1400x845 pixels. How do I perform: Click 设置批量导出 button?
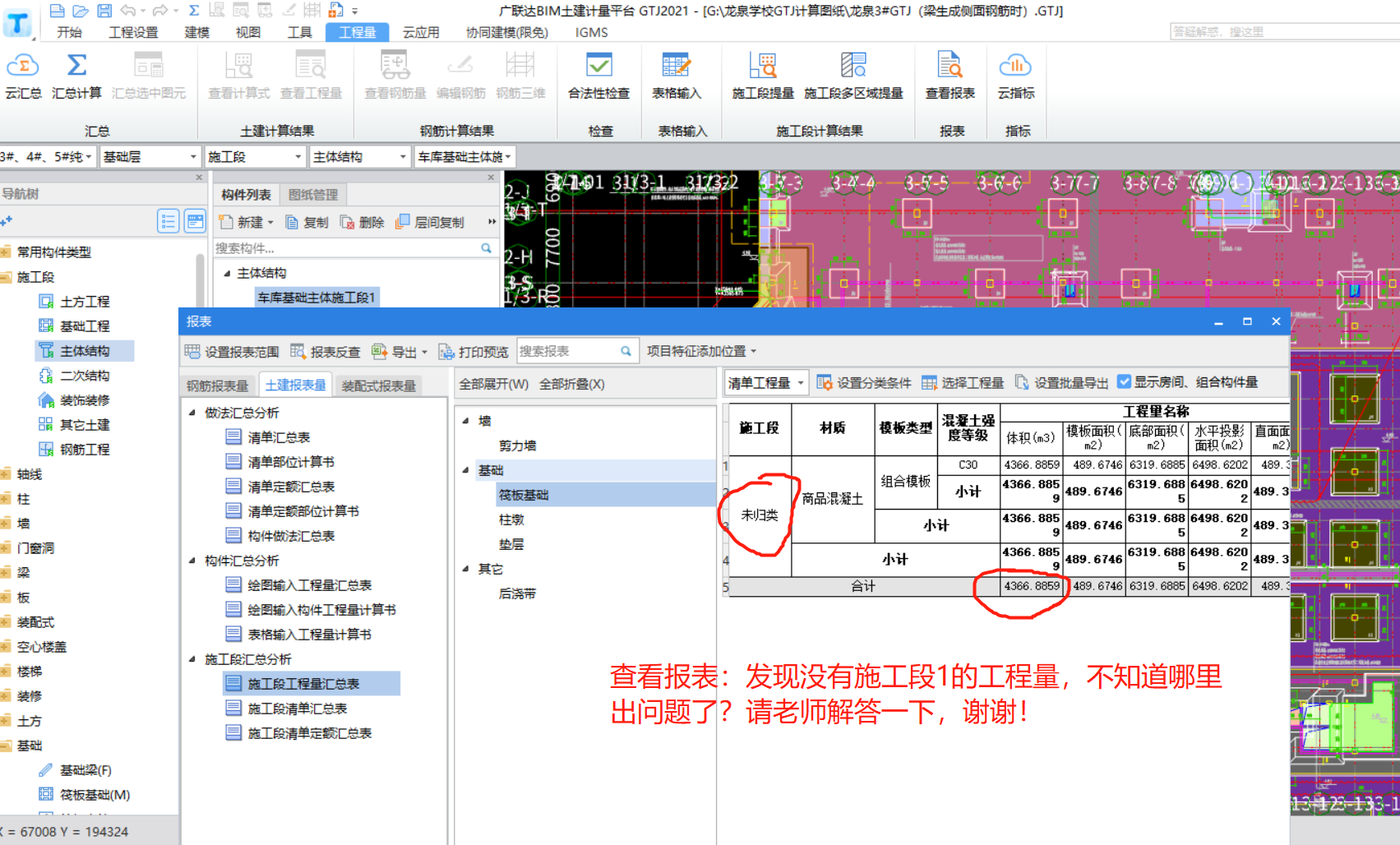(1061, 383)
